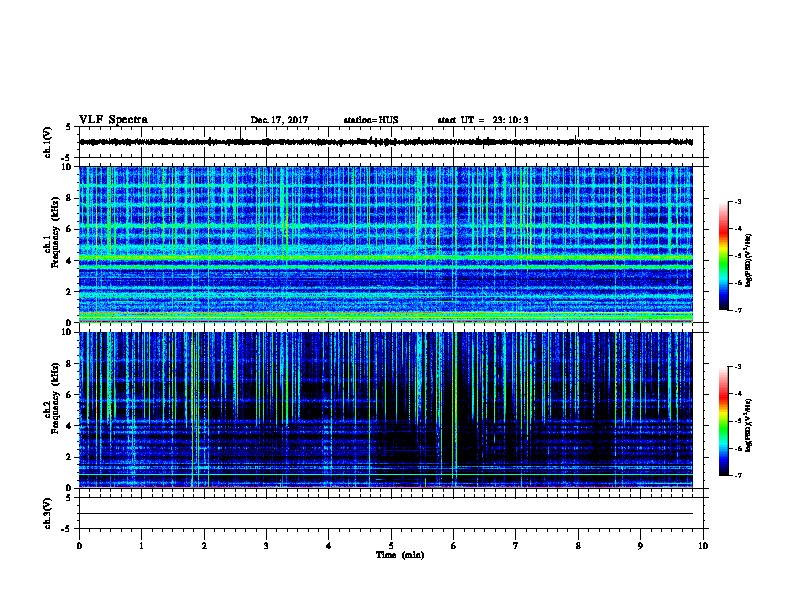The height and width of the screenshot is (612, 792).
Task: Click the 'ch.3(V)' axis label
Action: coord(47,513)
